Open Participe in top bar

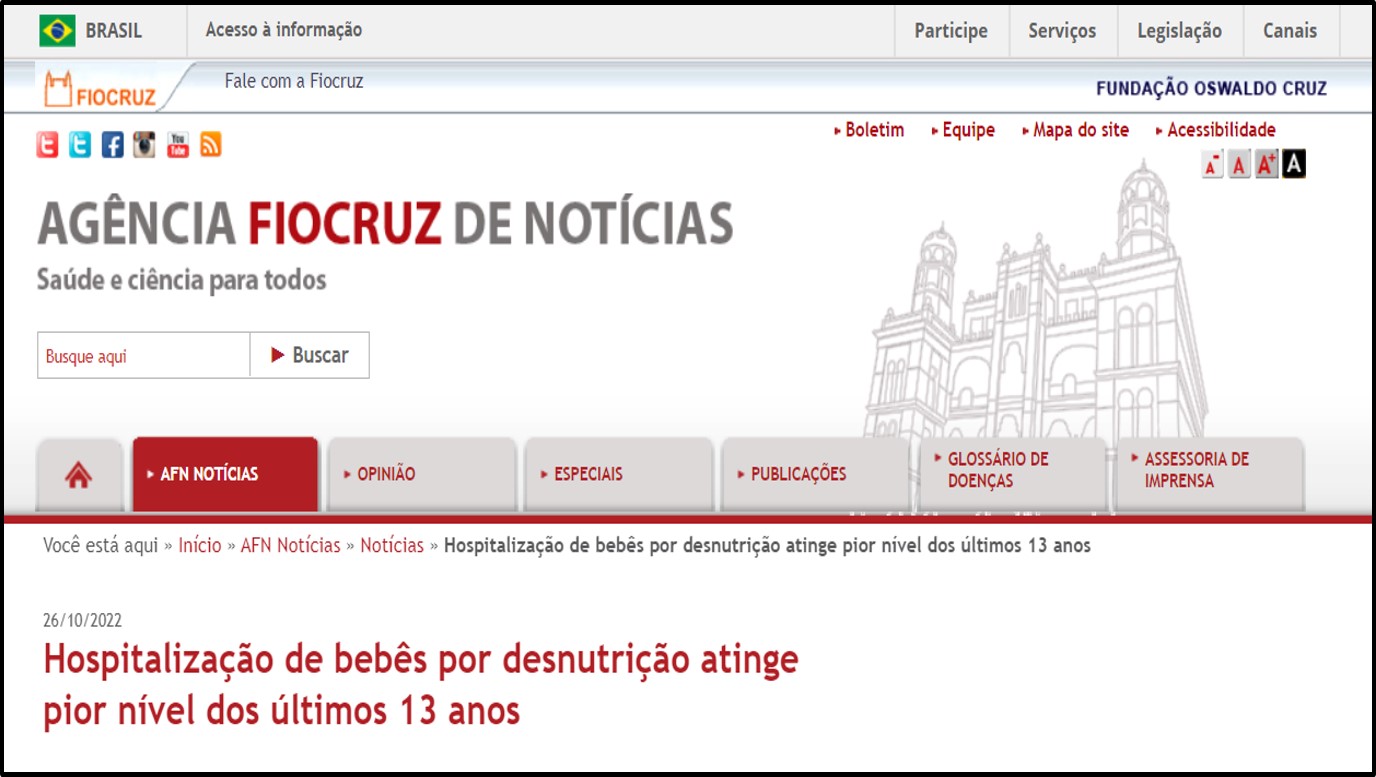[x=951, y=31]
